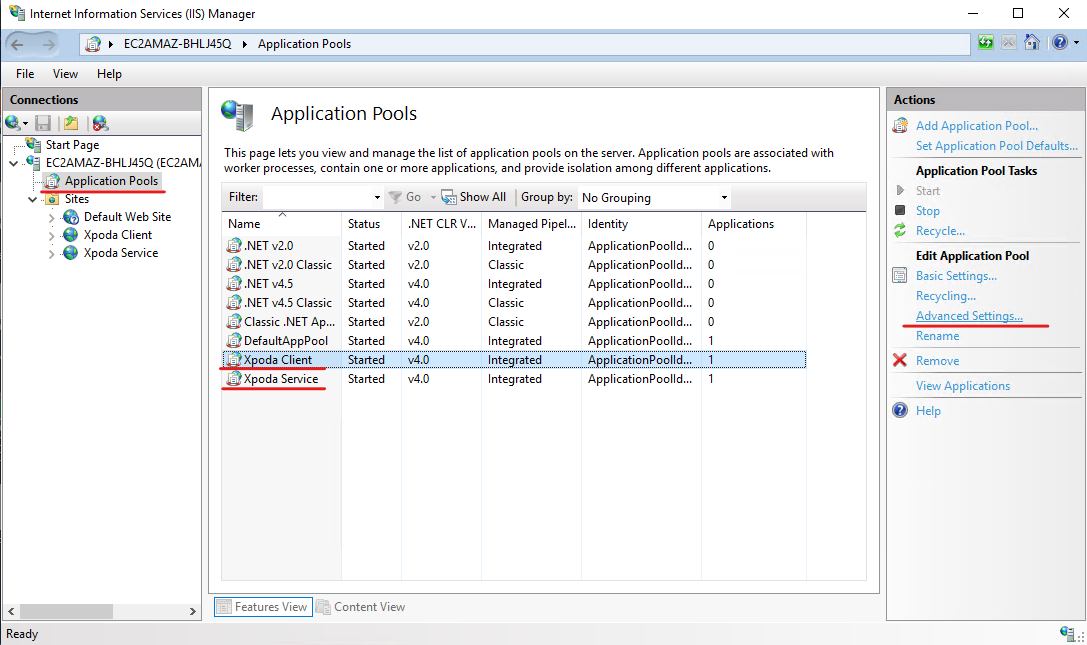The width and height of the screenshot is (1087, 645).
Task: Expand the Xpoda Client site node
Action: (x=51, y=236)
